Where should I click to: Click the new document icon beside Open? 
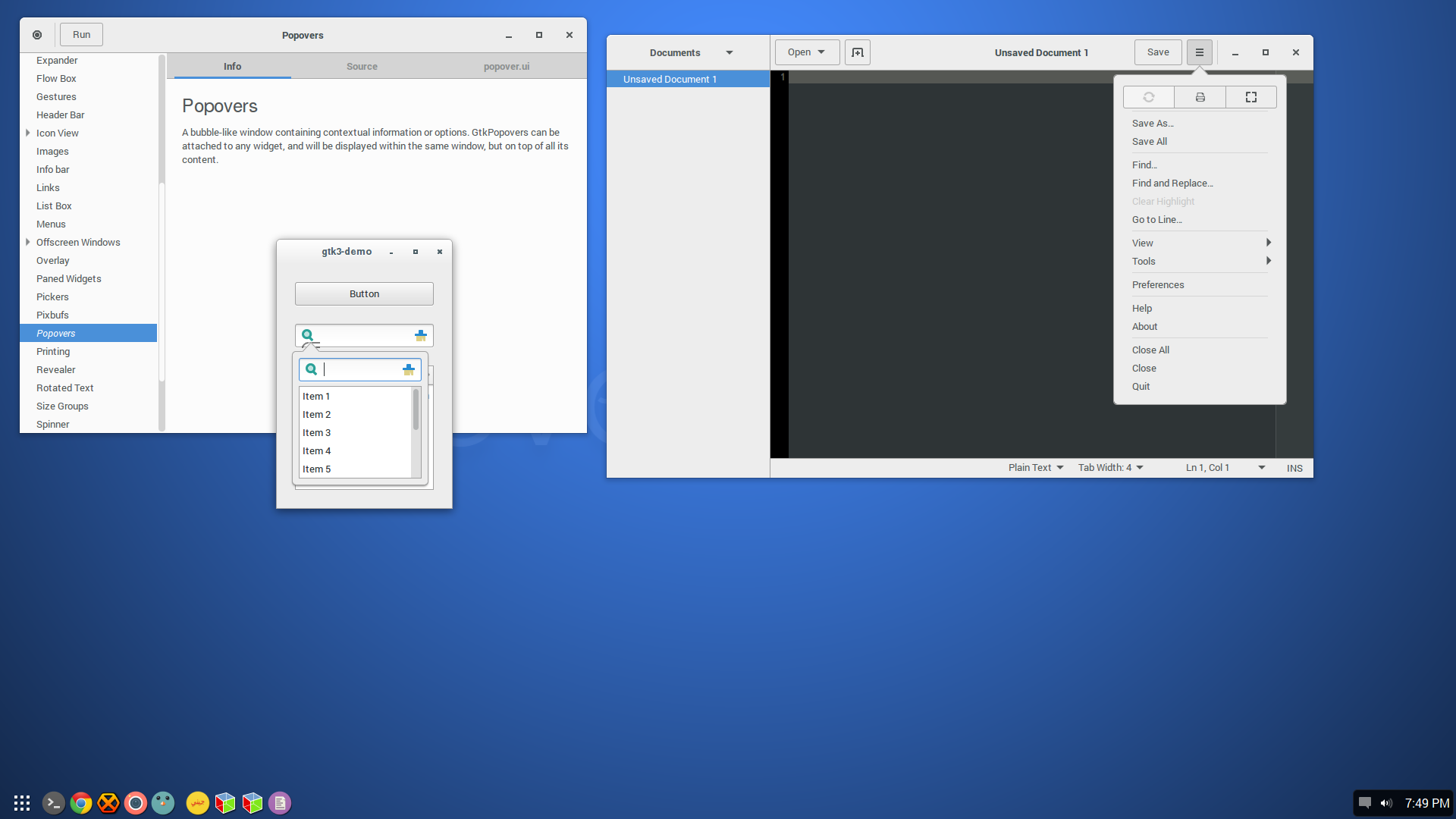tap(858, 52)
